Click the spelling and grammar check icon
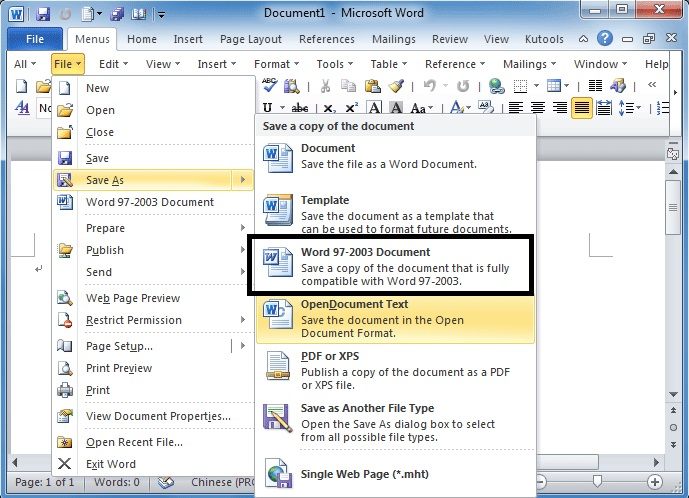The width and height of the screenshot is (689, 498). click(x=269, y=86)
